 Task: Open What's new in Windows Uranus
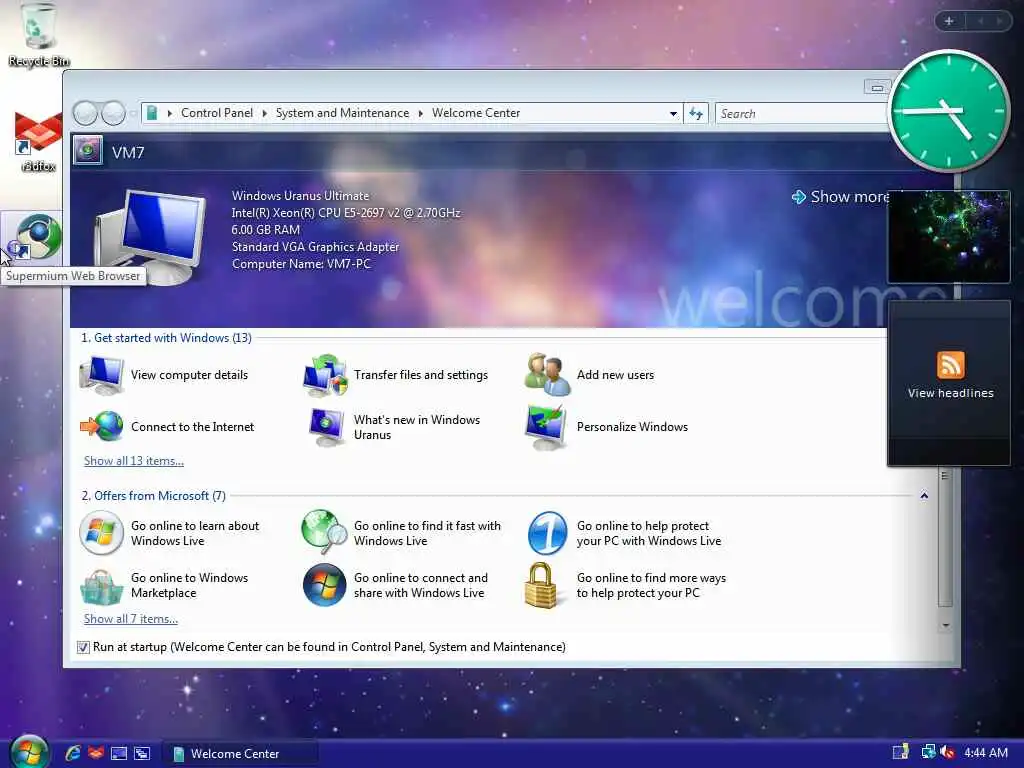(x=394, y=427)
